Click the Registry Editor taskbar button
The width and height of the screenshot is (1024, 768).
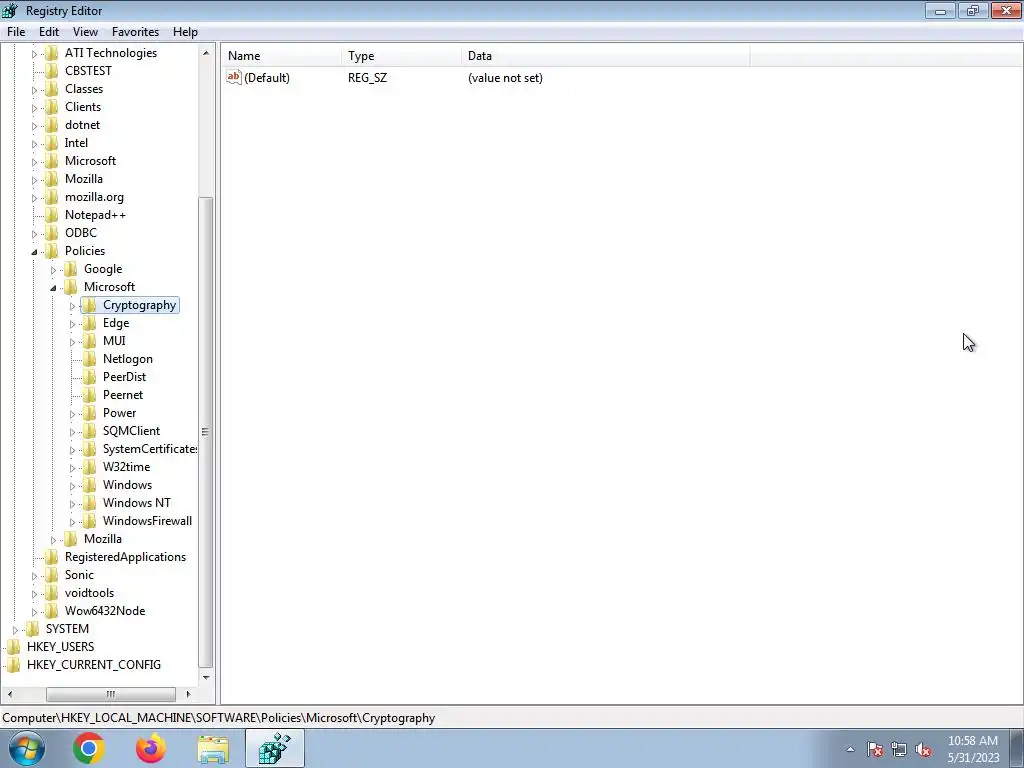point(275,748)
